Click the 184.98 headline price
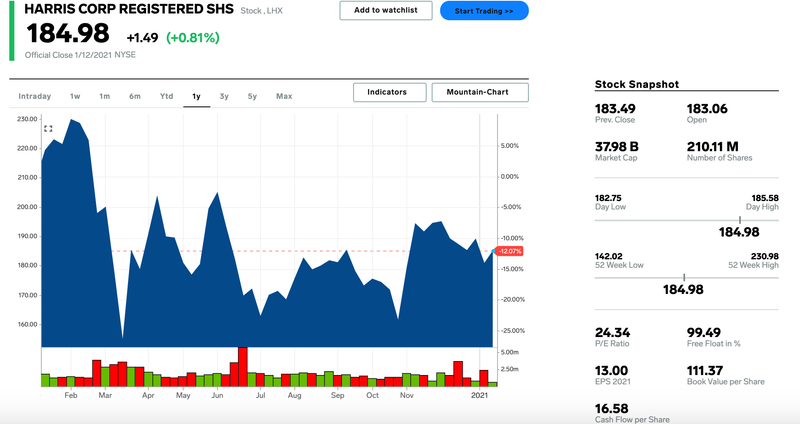This screenshot has width=800, height=424. point(68,34)
